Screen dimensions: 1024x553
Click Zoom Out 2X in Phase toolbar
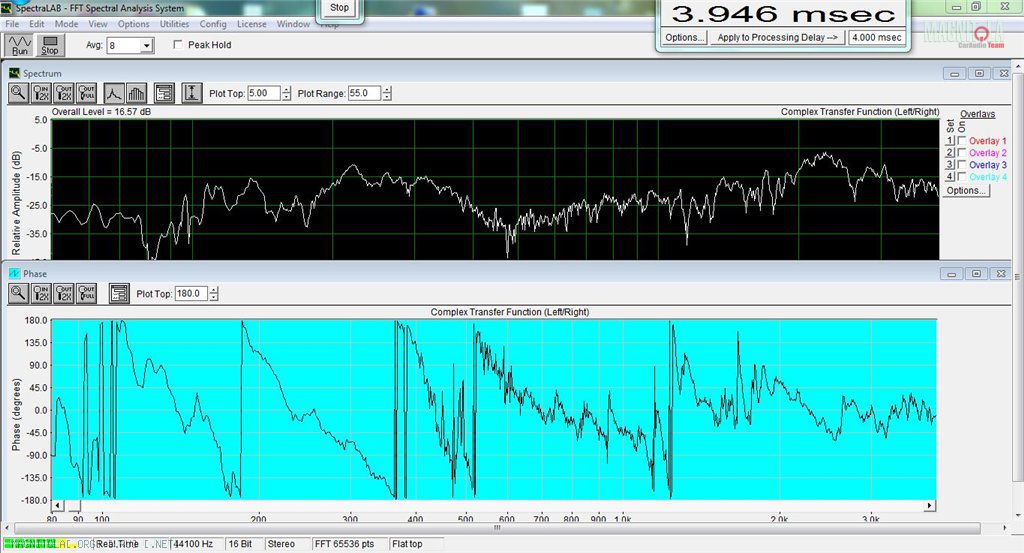tap(64, 294)
